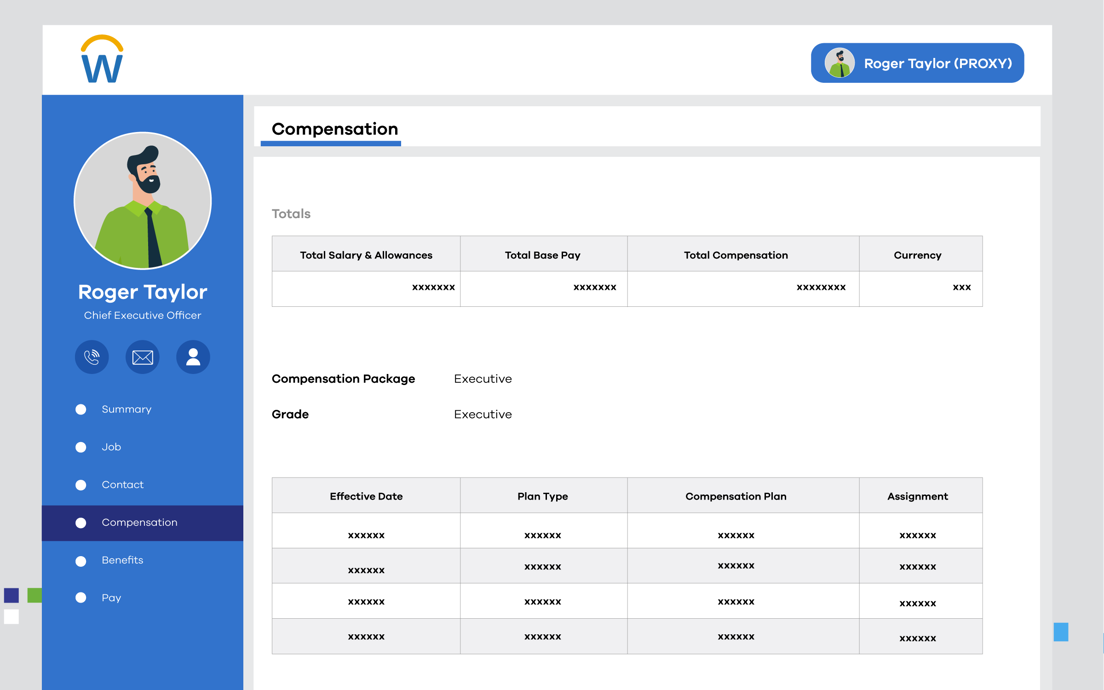Click the phone call icon

[92, 357]
